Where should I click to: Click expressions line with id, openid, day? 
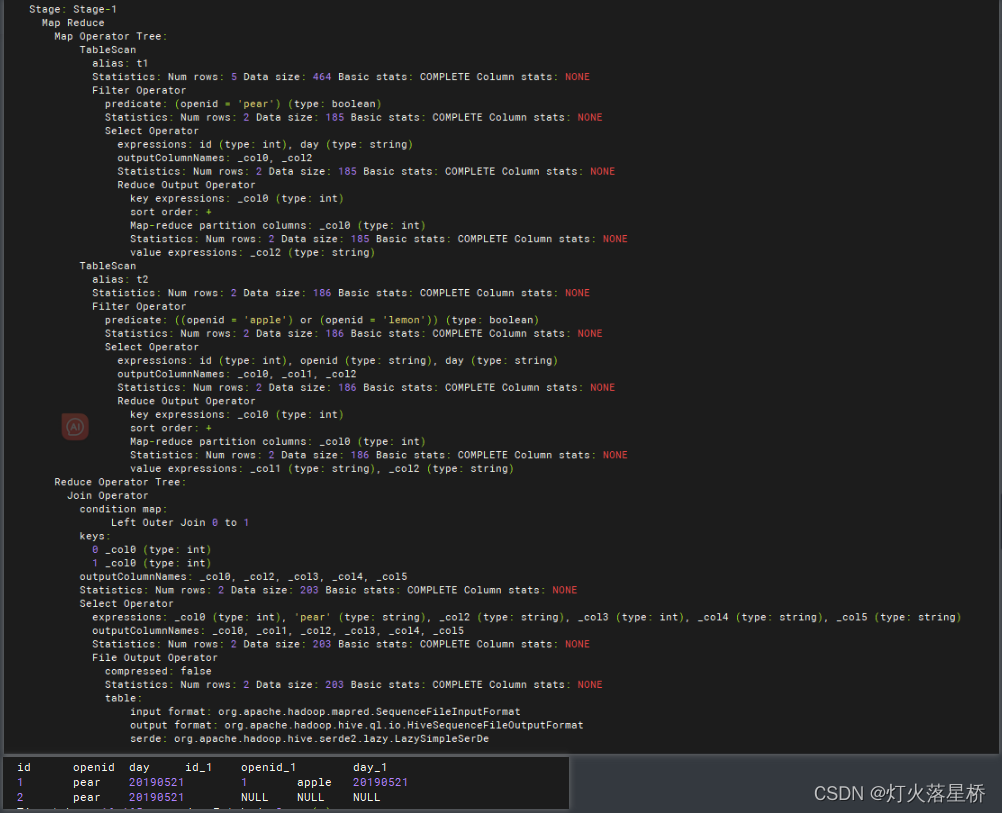[337, 360]
